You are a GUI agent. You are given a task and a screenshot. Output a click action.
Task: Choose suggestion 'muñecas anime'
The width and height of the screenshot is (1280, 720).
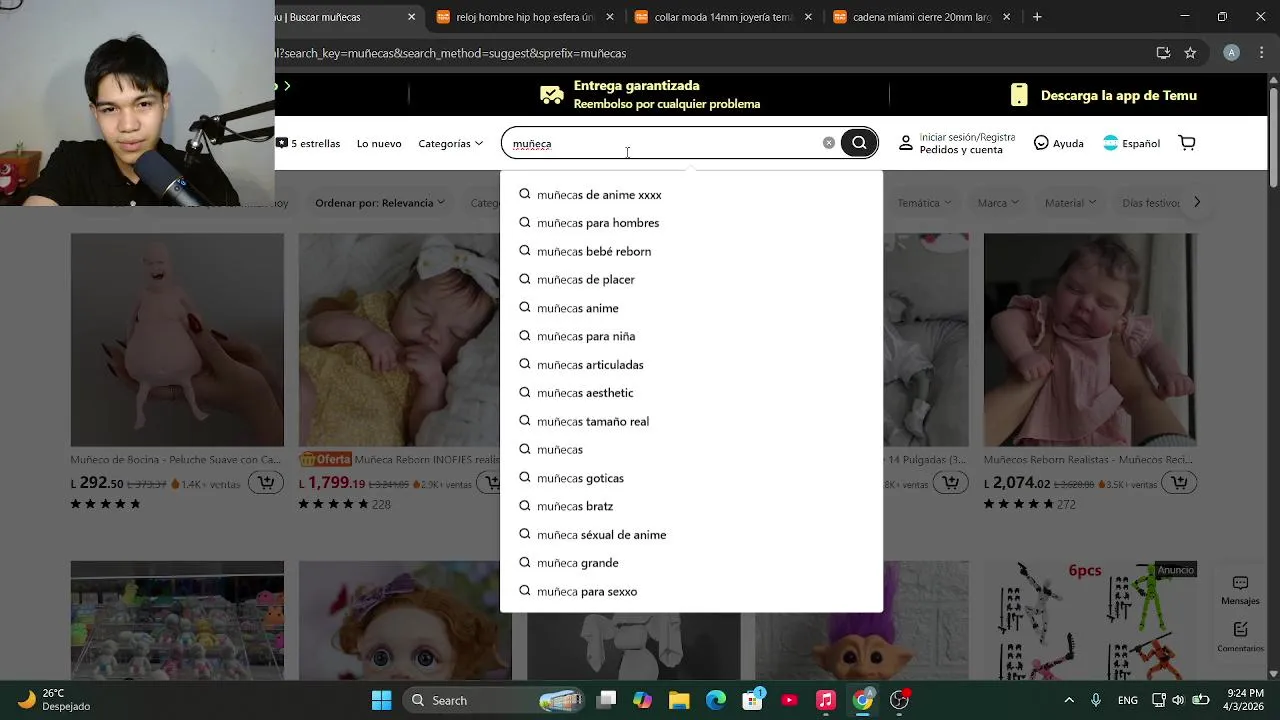click(x=691, y=308)
